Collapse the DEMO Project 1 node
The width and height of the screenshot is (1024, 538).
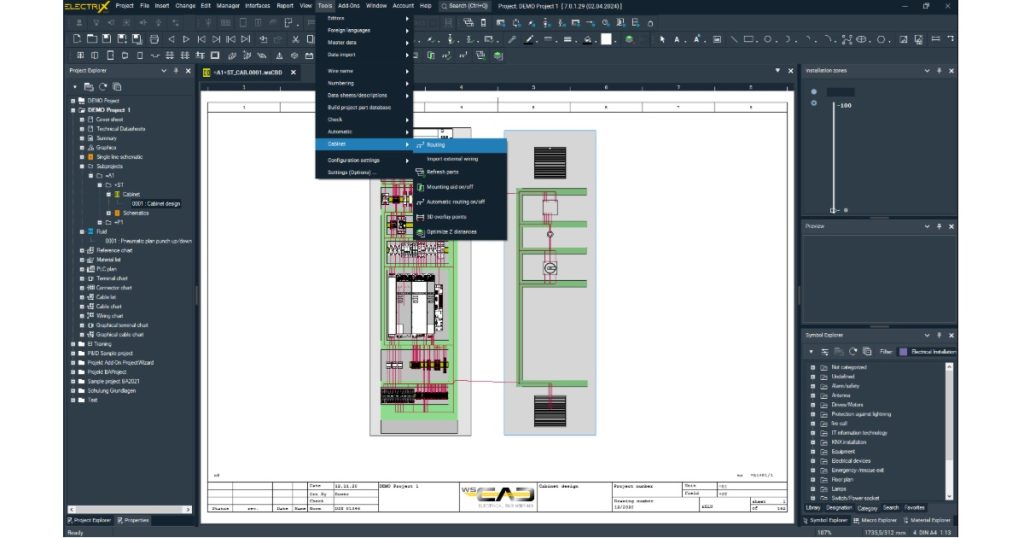(x=73, y=110)
